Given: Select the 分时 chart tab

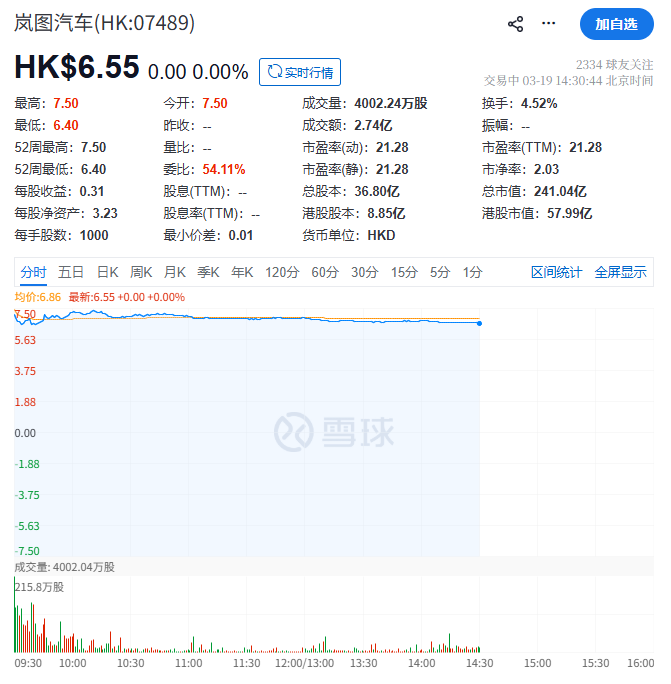Looking at the screenshot, I should 33,272.
